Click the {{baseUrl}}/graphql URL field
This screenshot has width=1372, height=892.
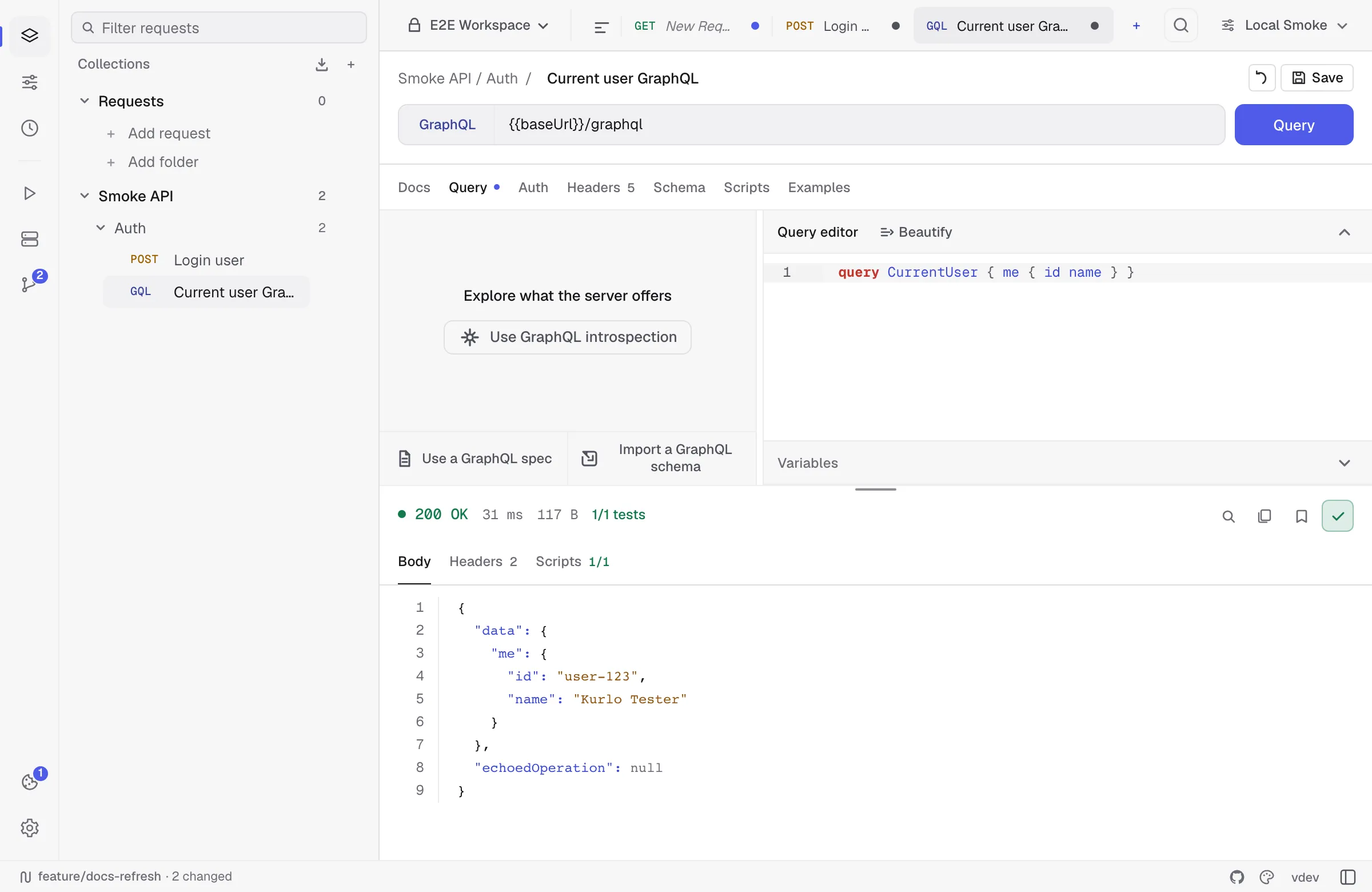pos(859,125)
